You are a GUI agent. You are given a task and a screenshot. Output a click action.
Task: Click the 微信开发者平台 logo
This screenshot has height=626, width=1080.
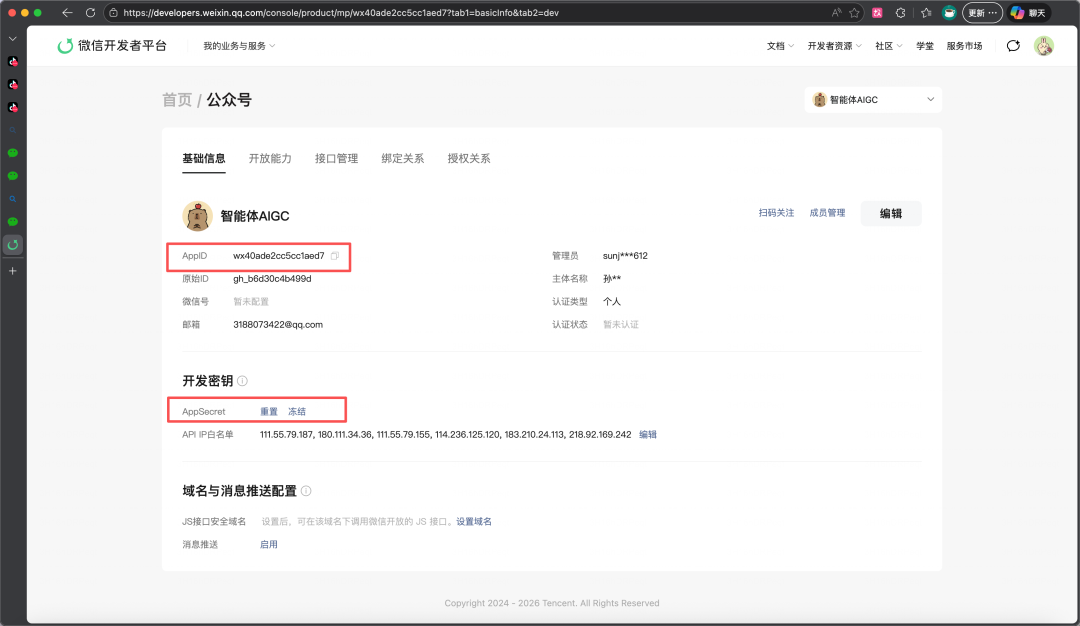pyautogui.click(x=112, y=45)
